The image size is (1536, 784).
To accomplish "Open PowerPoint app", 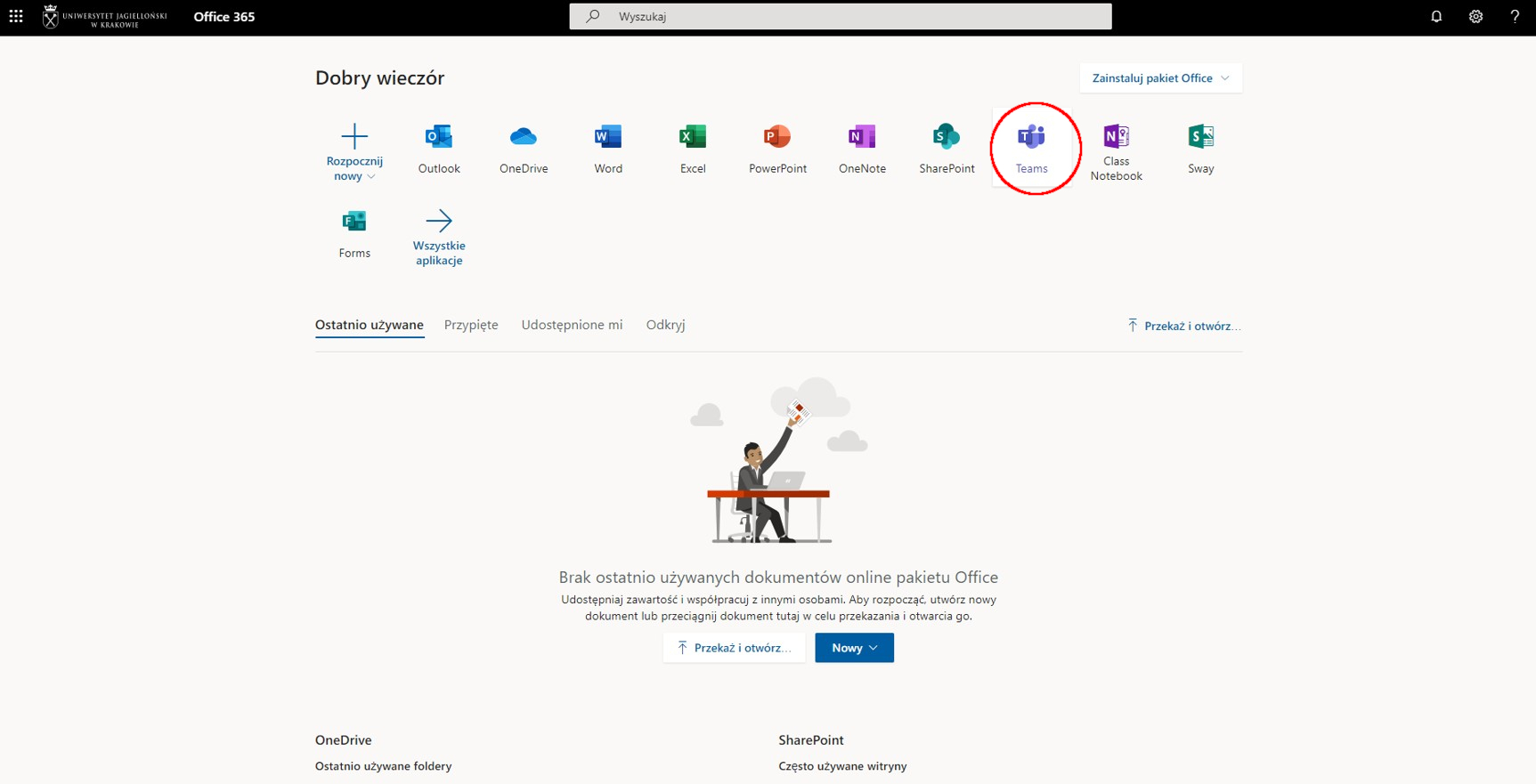I will point(777,149).
